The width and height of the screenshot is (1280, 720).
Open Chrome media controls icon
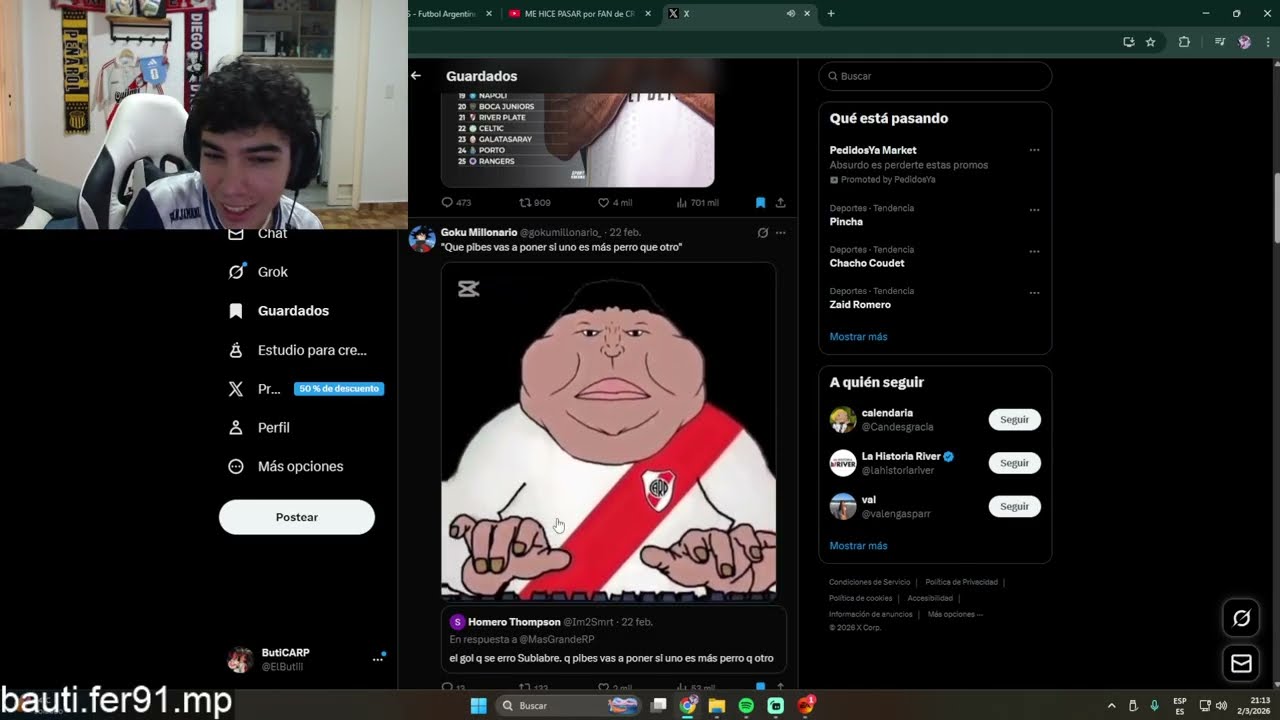(x=1220, y=42)
